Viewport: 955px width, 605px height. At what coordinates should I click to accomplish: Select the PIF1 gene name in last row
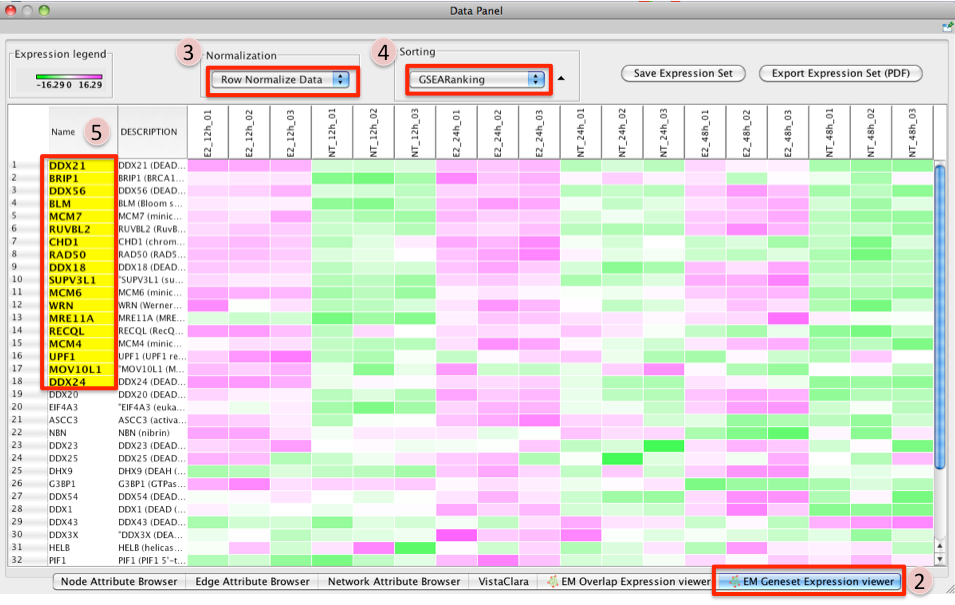(x=60, y=560)
